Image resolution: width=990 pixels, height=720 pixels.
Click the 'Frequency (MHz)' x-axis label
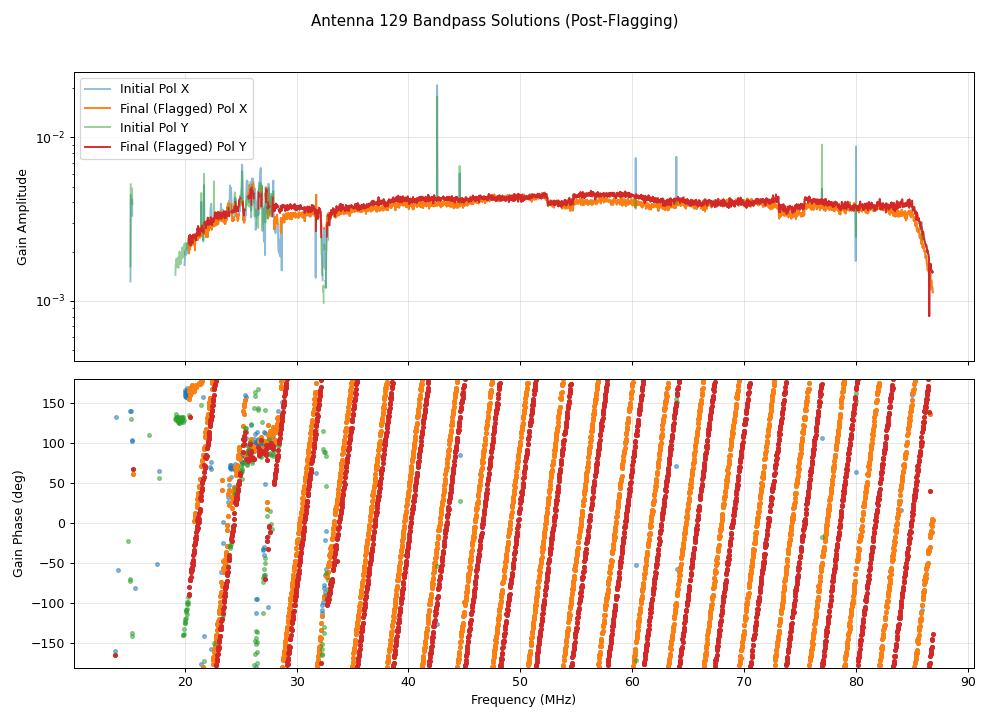click(523, 700)
